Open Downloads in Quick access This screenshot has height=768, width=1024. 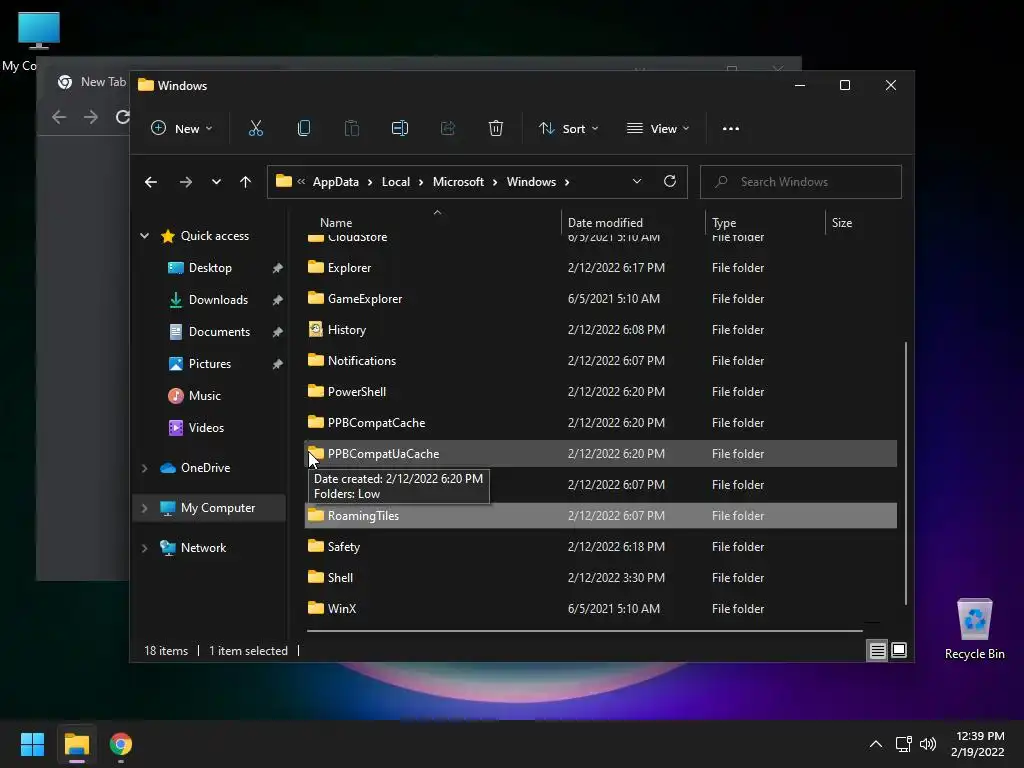(218, 300)
